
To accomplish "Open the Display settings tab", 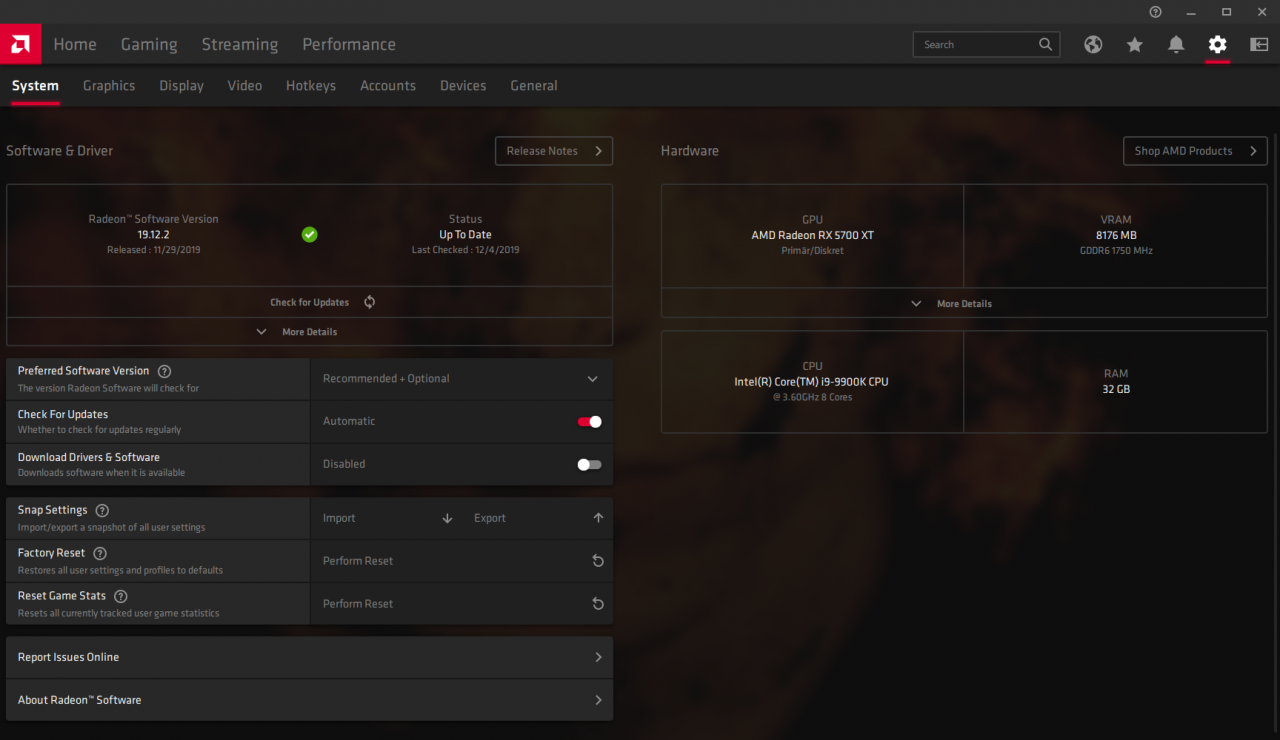I will 181,86.
